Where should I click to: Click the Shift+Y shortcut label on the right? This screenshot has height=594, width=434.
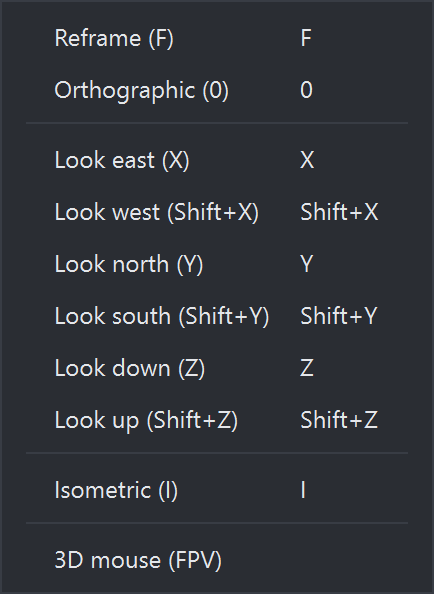[339, 316]
